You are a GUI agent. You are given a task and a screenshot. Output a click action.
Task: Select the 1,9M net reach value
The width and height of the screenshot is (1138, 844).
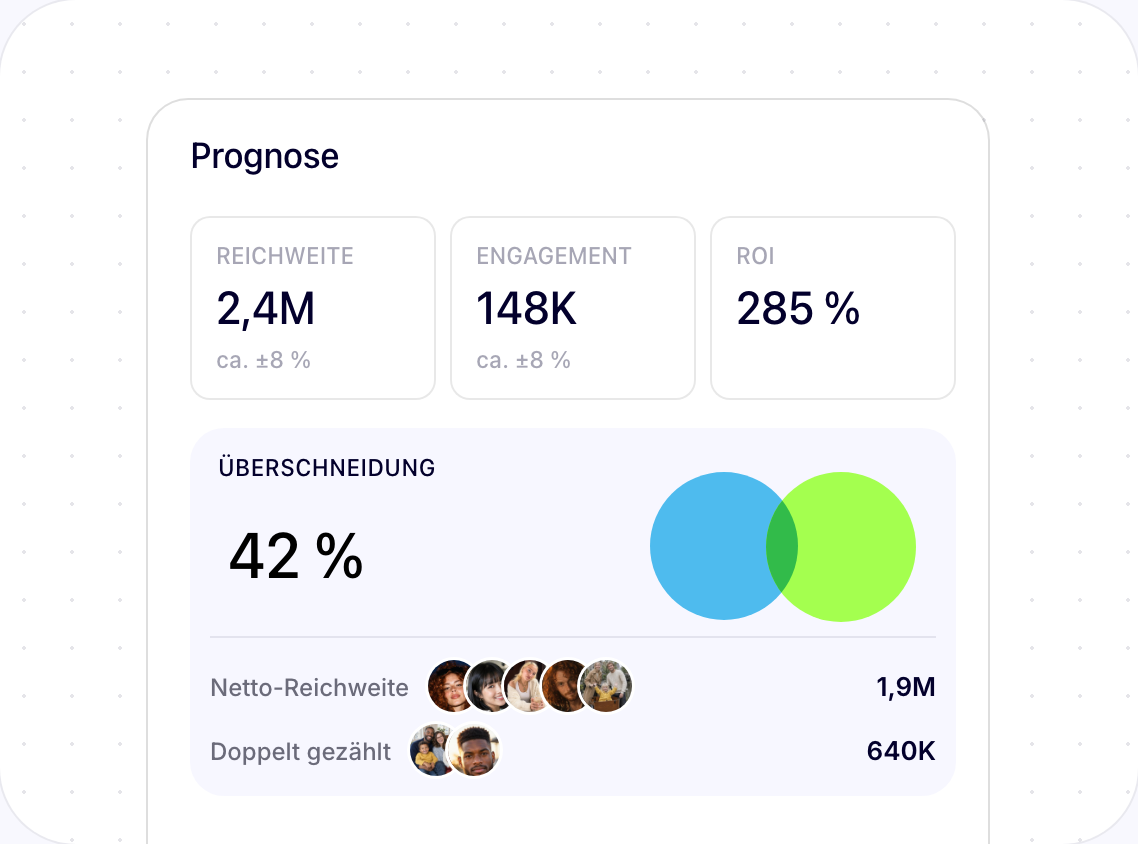pyautogui.click(x=906, y=687)
